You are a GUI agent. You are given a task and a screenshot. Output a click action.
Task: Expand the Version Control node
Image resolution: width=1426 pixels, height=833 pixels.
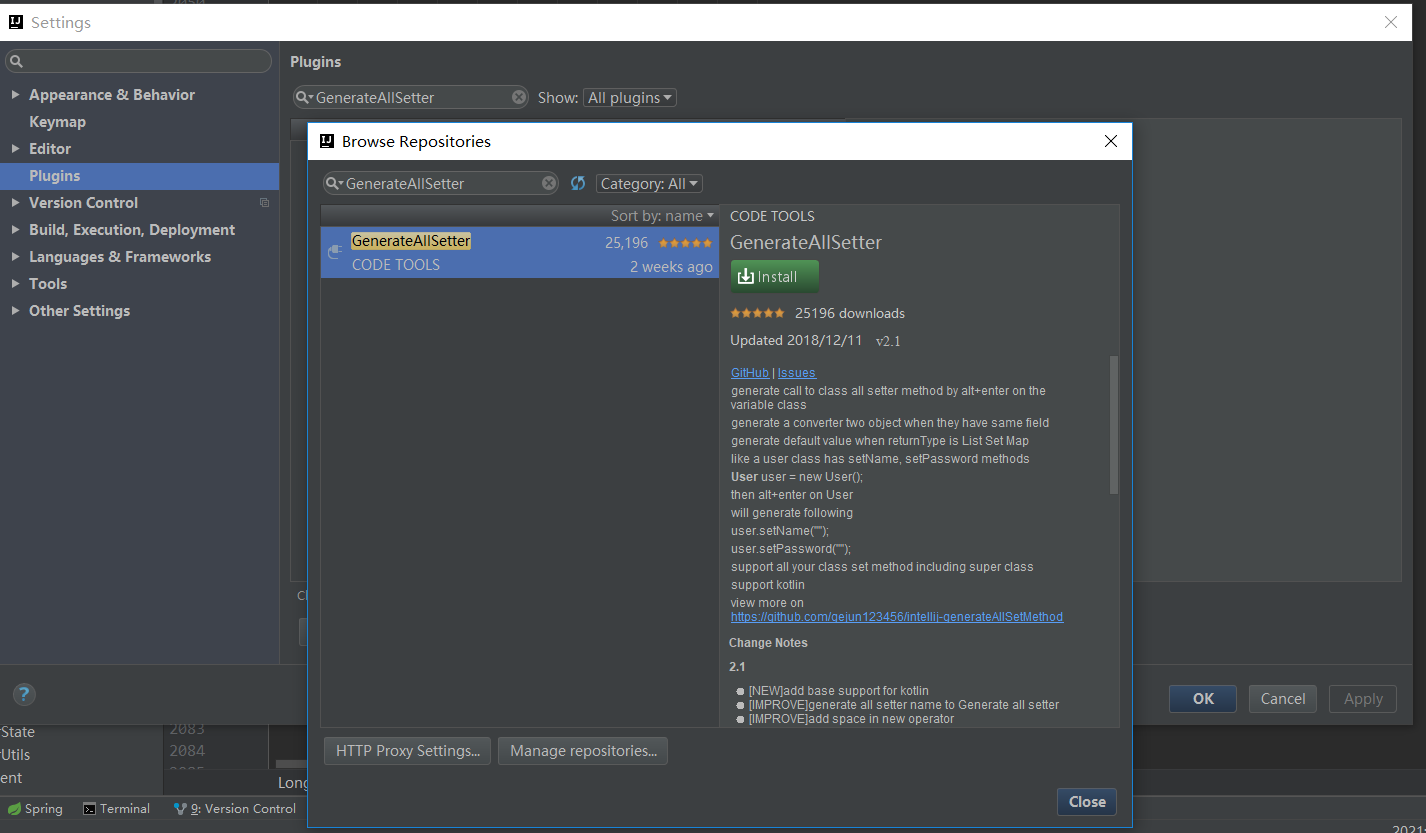(x=15, y=203)
